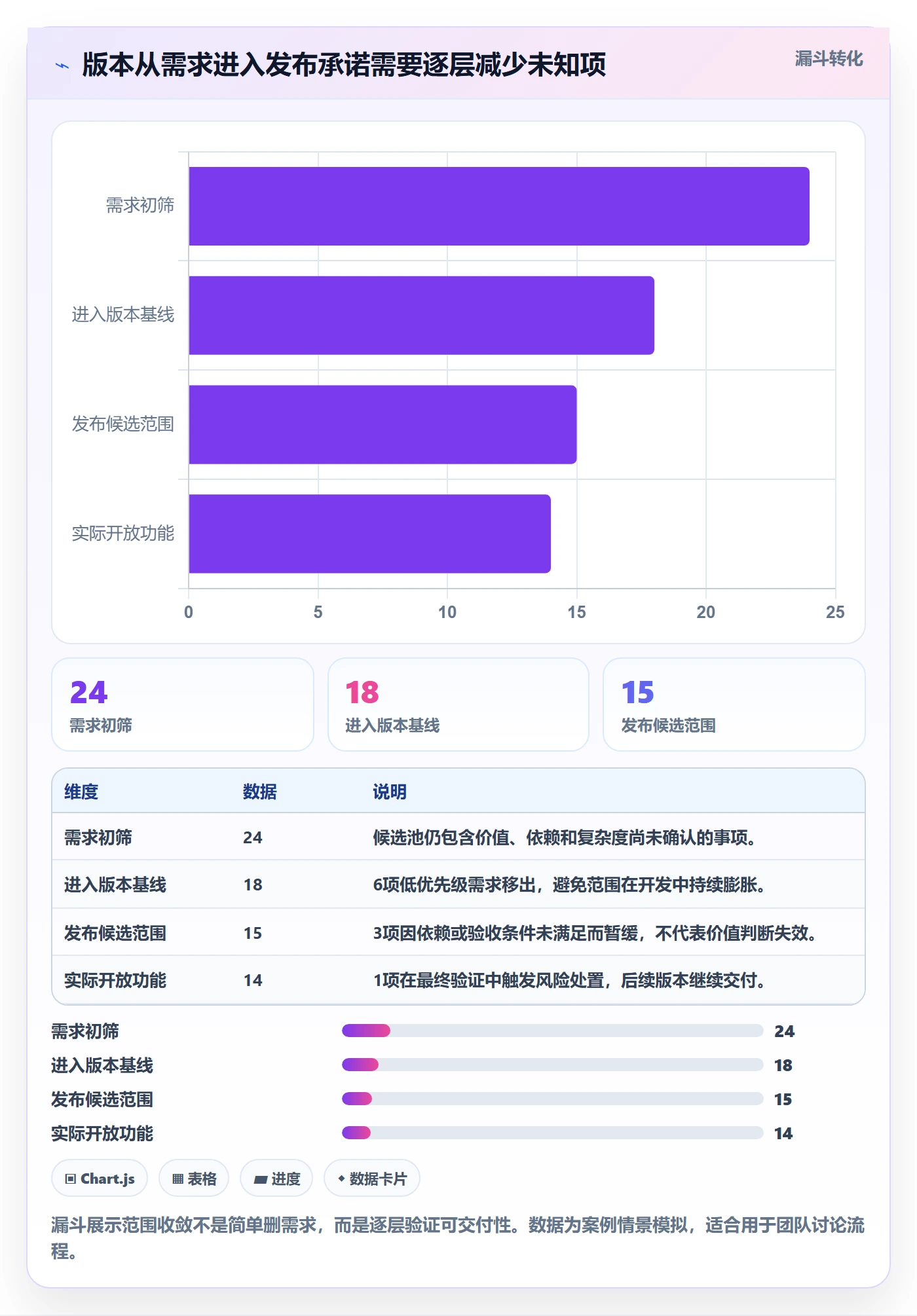Click the 需求初筛 bar in the chart
Viewport: 917px width, 1316px height.
point(499,206)
